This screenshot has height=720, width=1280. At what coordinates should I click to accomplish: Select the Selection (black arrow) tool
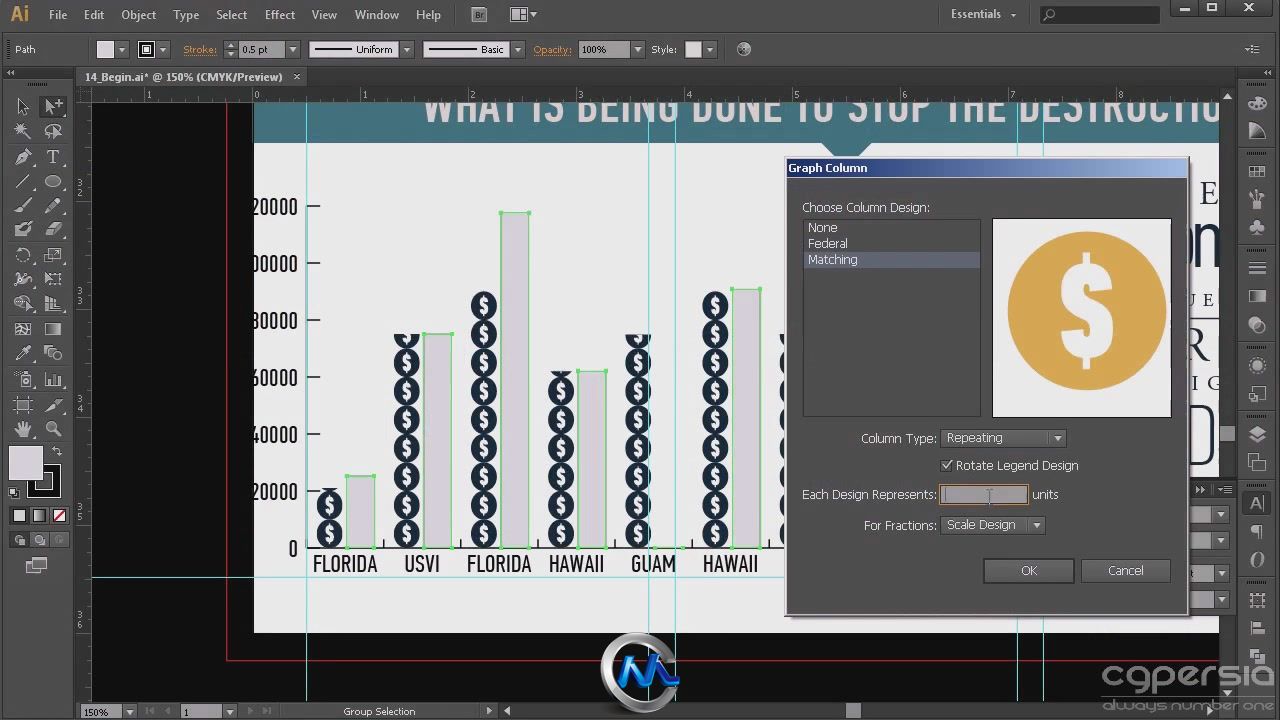click(x=23, y=106)
